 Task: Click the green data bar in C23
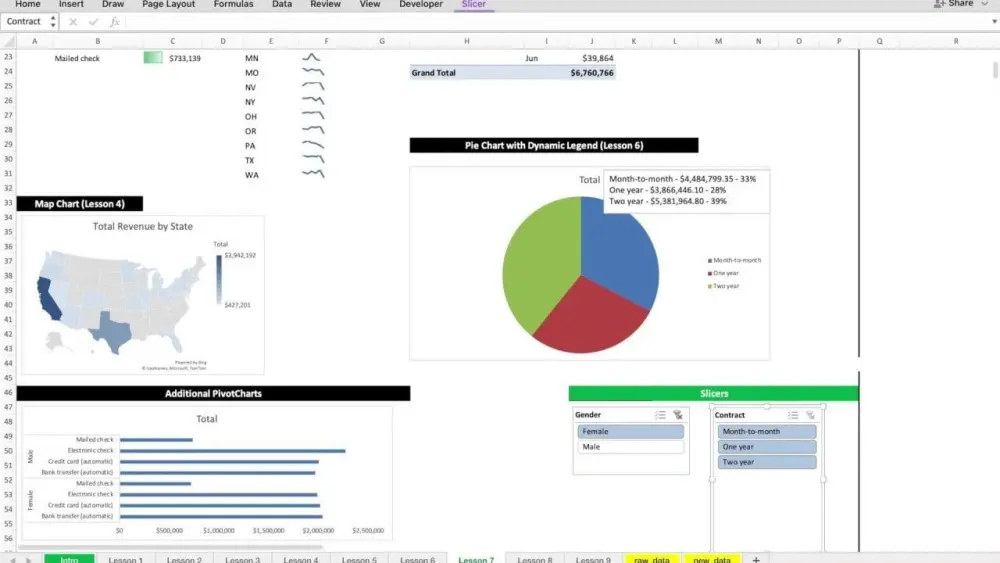pos(153,58)
